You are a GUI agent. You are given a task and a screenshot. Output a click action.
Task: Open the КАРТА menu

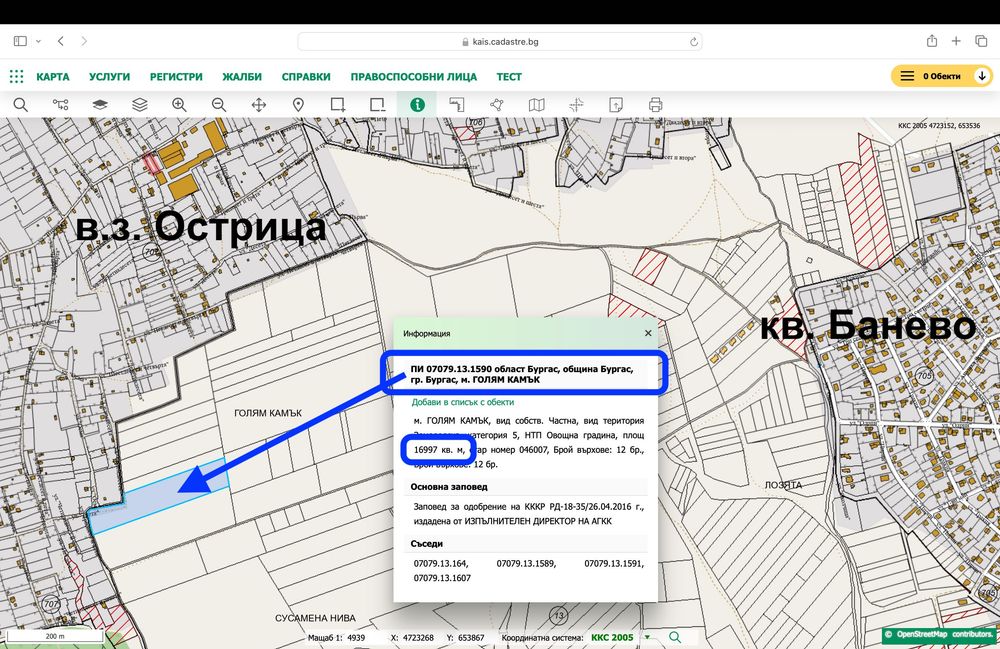click(53, 77)
